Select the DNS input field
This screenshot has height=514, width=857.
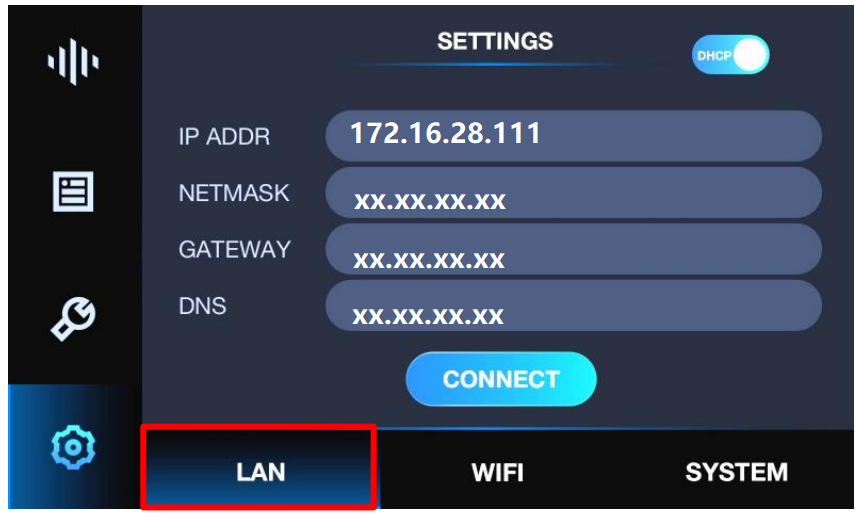573,306
